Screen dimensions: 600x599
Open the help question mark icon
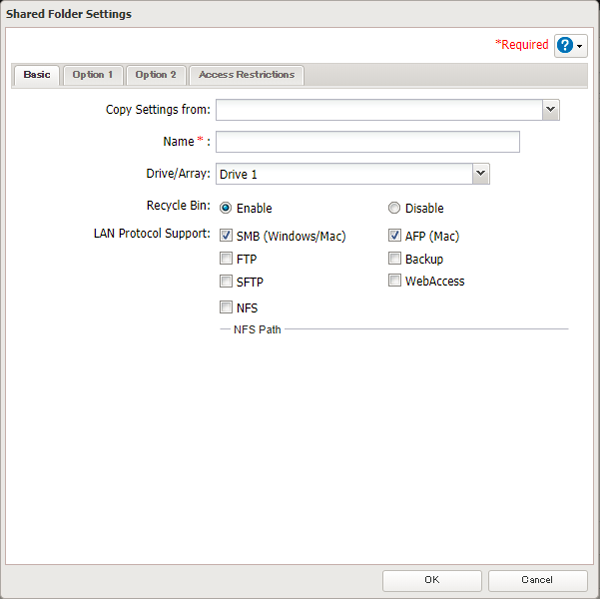pos(566,46)
